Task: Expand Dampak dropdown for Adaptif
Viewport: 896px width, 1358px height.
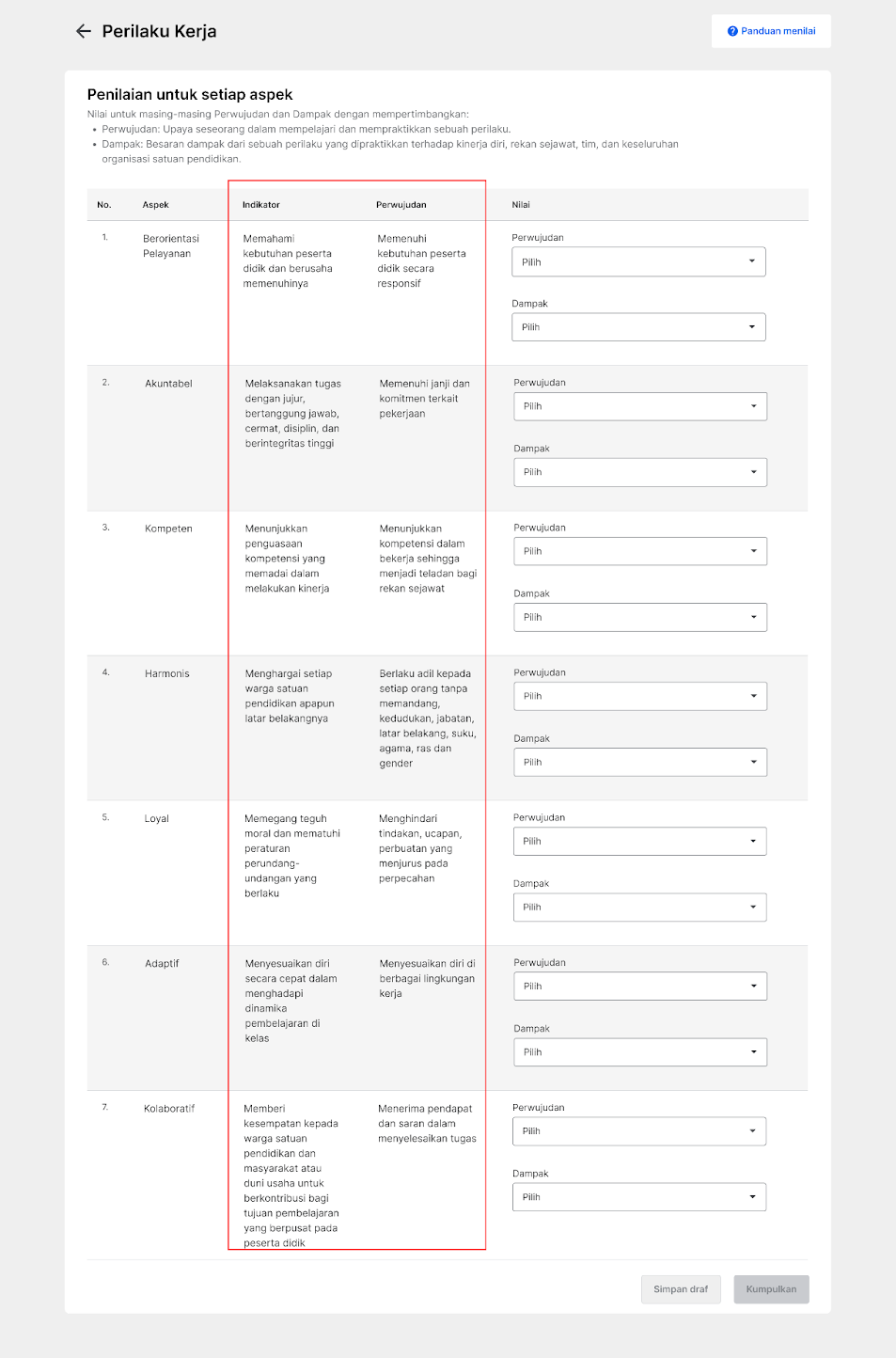Action: point(639,1051)
